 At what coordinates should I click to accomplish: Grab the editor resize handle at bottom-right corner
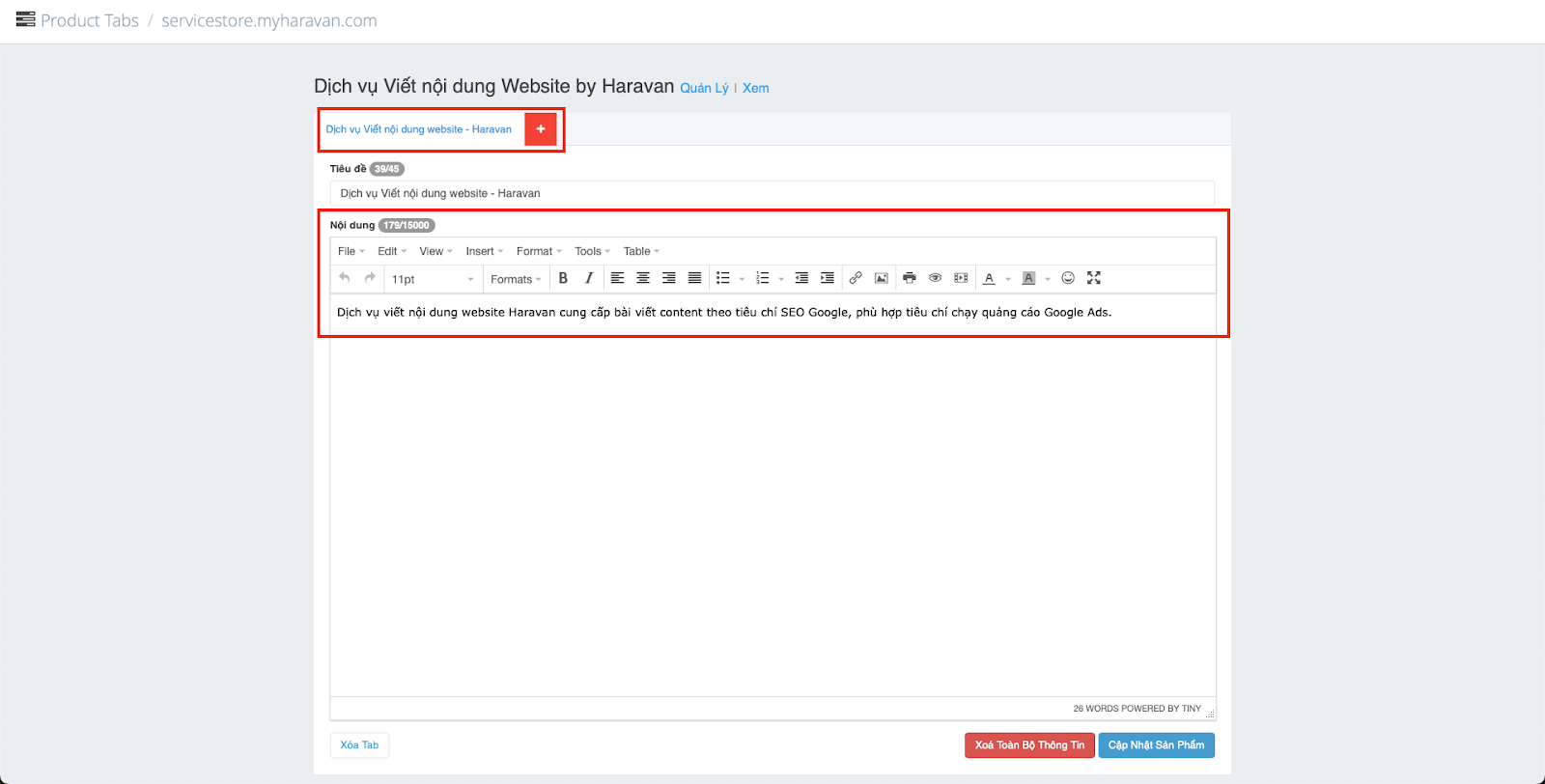tap(1210, 714)
